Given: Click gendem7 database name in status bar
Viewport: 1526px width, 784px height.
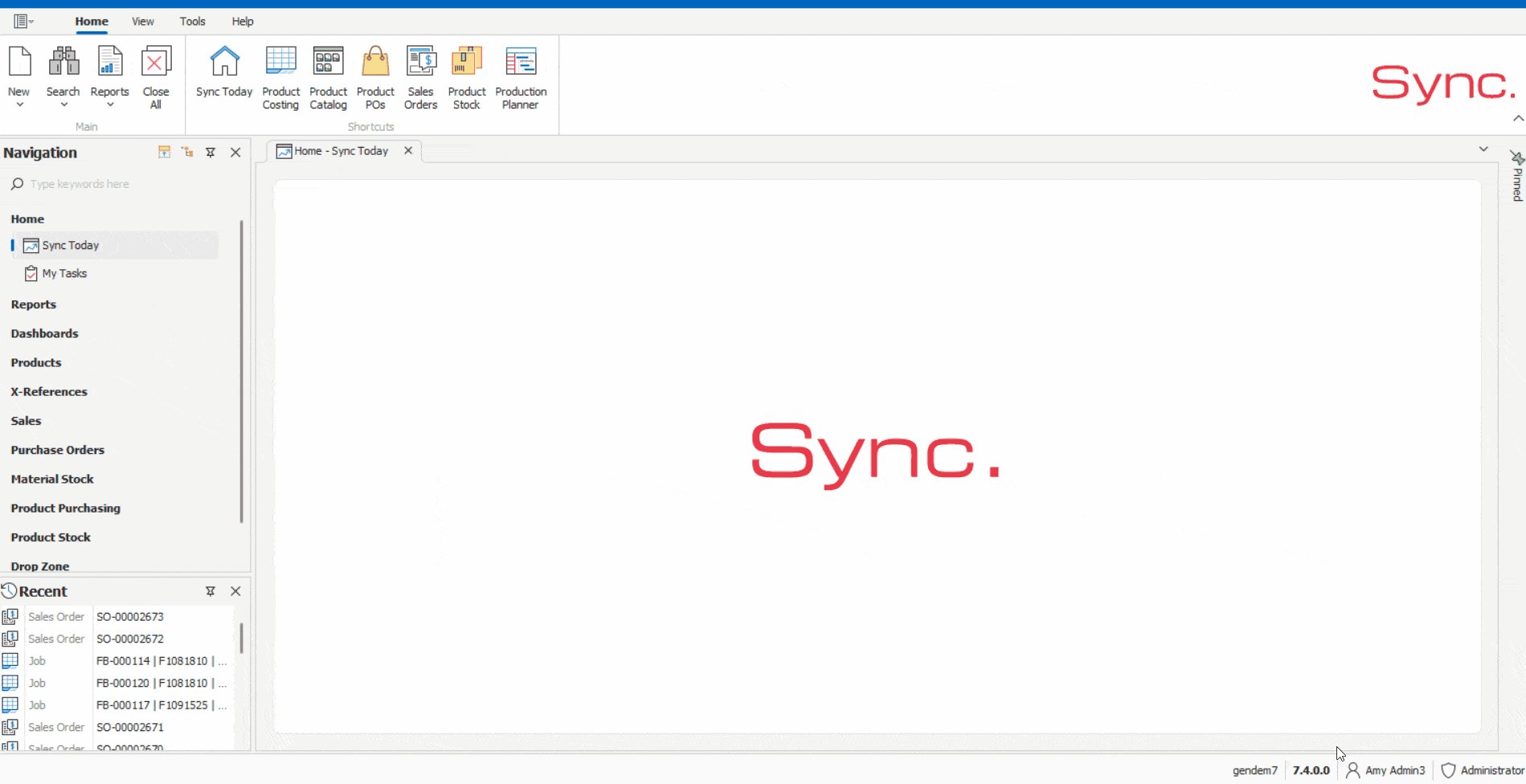Looking at the screenshot, I should (x=1254, y=770).
